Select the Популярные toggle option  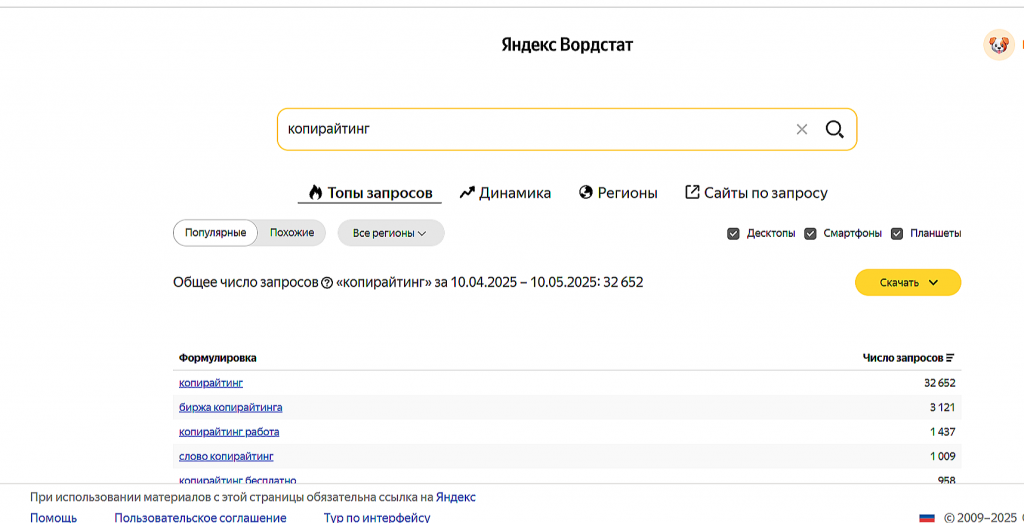click(215, 233)
